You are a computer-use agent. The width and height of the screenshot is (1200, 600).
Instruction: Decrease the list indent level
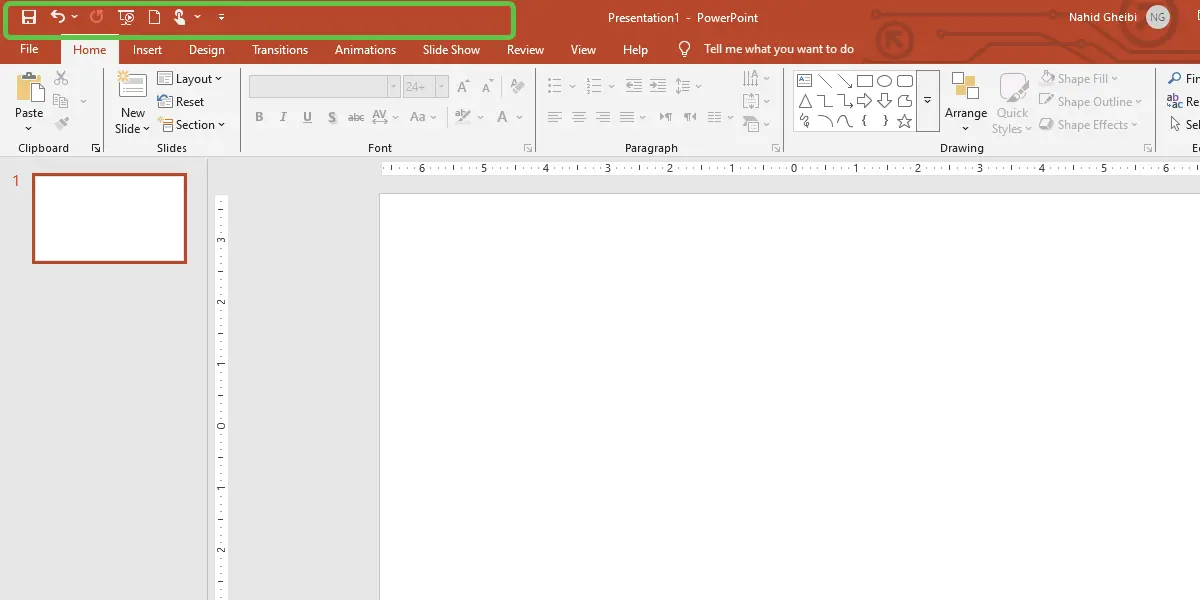633,86
